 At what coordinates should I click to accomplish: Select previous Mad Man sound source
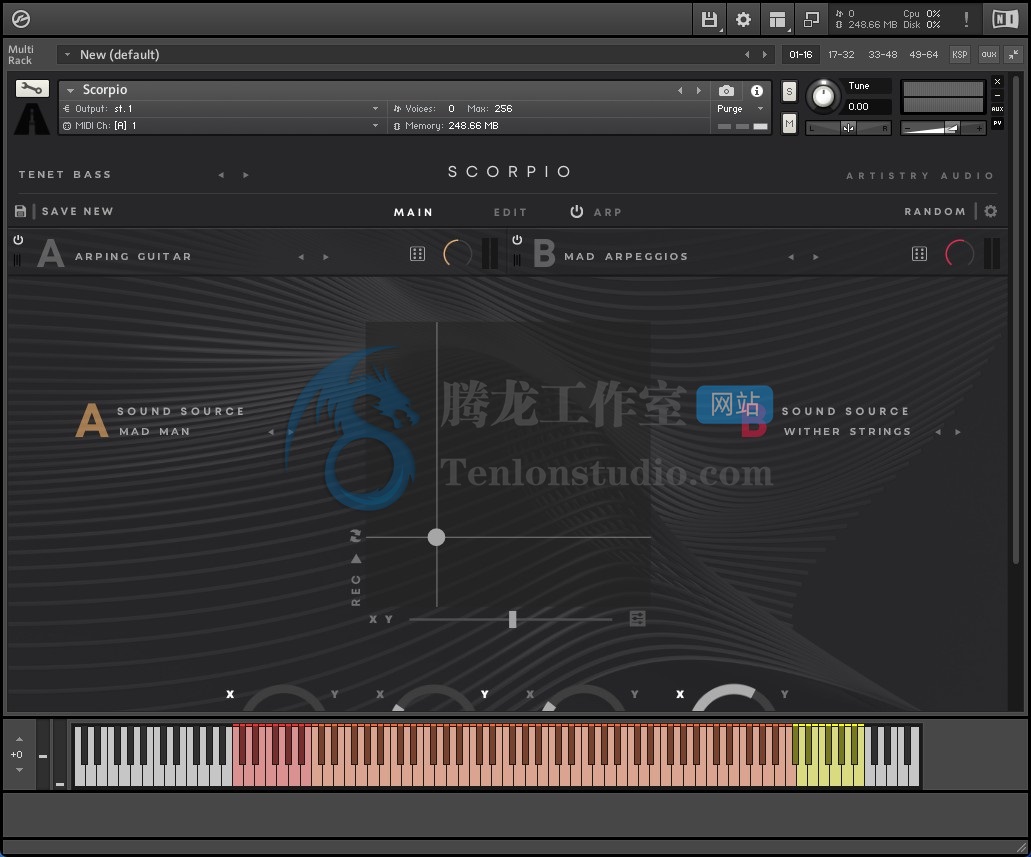click(x=271, y=432)
